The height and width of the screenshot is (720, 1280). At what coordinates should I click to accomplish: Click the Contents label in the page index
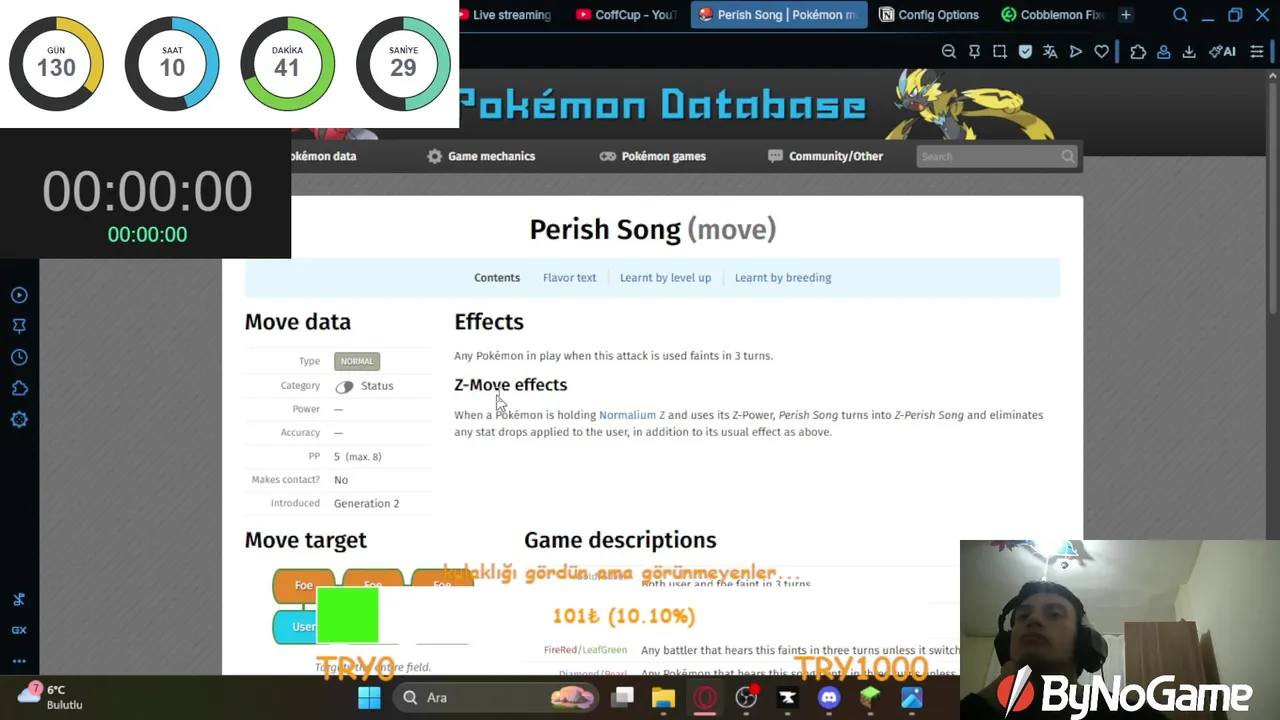(x=497, y=278)
